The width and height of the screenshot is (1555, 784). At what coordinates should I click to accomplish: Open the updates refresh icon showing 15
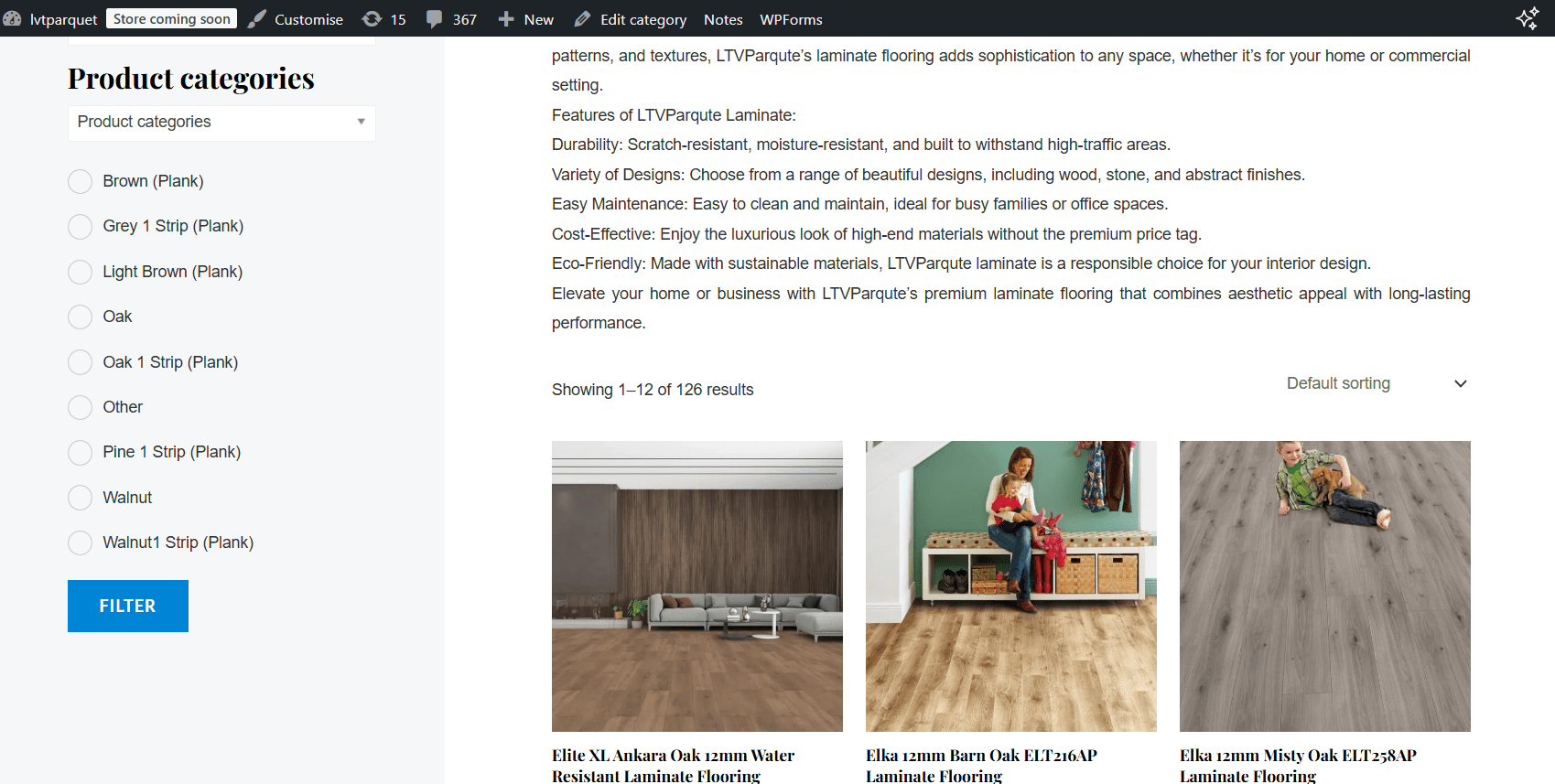click(x=372, y=19)
